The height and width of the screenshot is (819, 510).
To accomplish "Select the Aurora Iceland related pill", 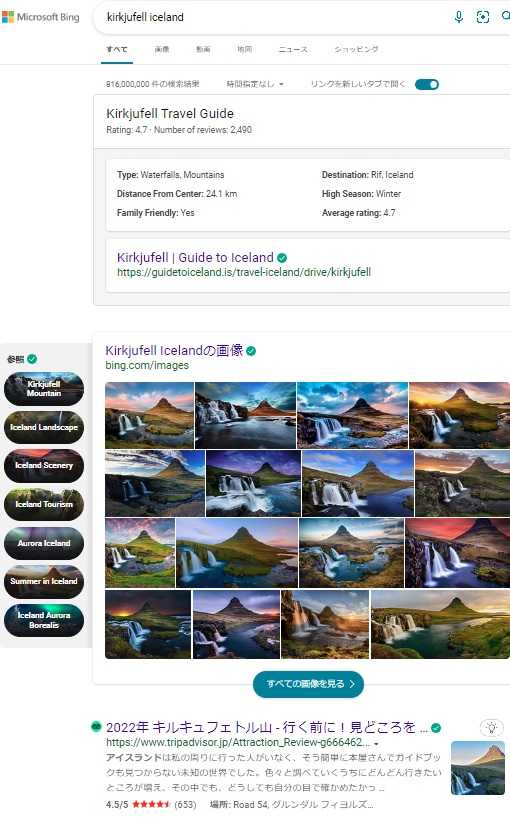I will (x=44, y=543).
